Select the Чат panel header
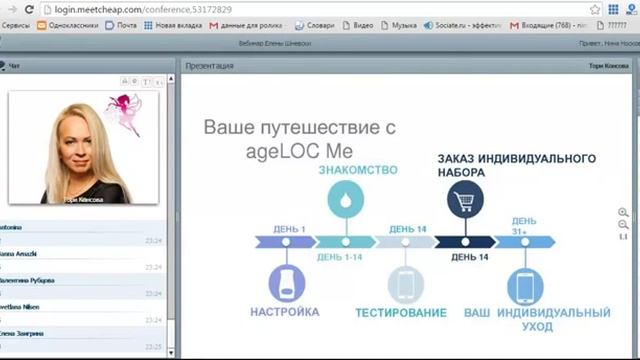Screen dimensions: 640x360 (87, 65)
